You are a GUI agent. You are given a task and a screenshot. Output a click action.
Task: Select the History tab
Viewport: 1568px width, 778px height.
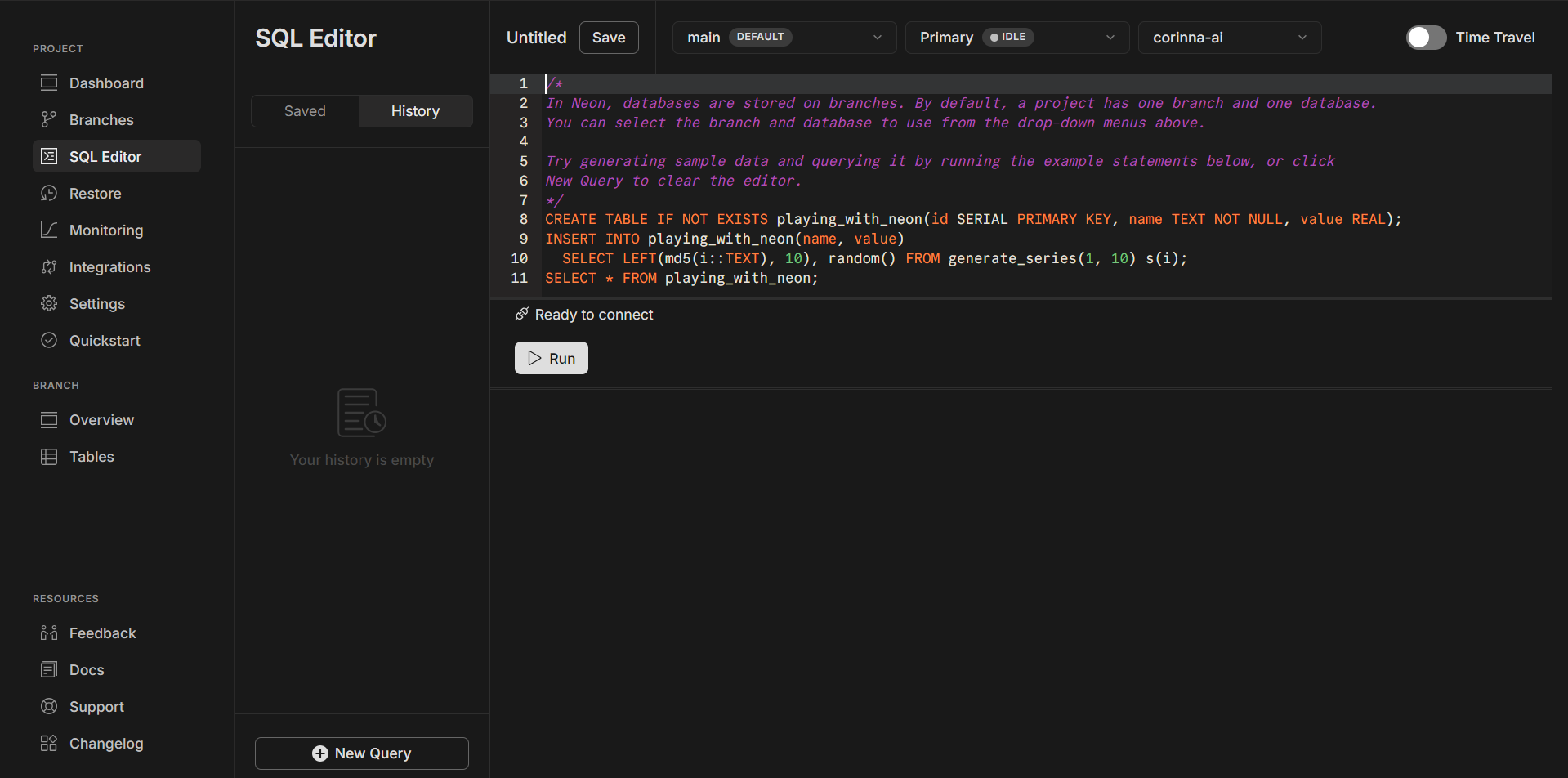(x=415, y=111)
